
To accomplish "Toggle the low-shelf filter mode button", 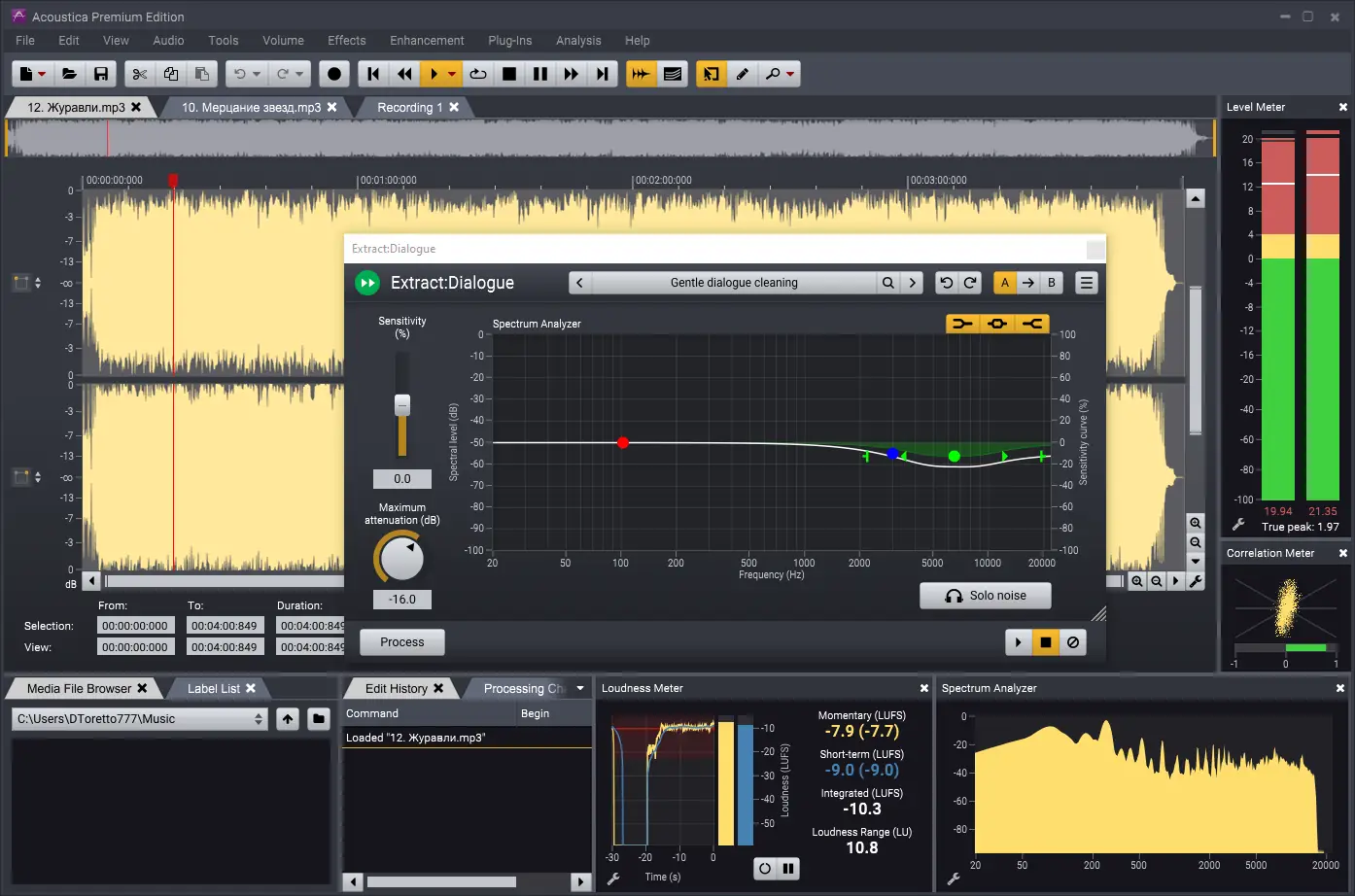I will click(962, 324).
